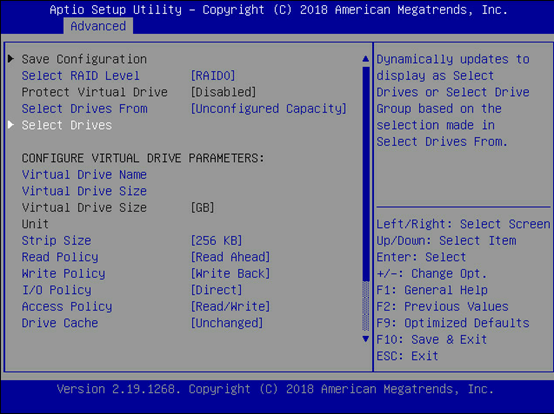Viewport: 554px width, 414px height.
Task: Change the GB size unit option
Action: [x=202, y=208]
